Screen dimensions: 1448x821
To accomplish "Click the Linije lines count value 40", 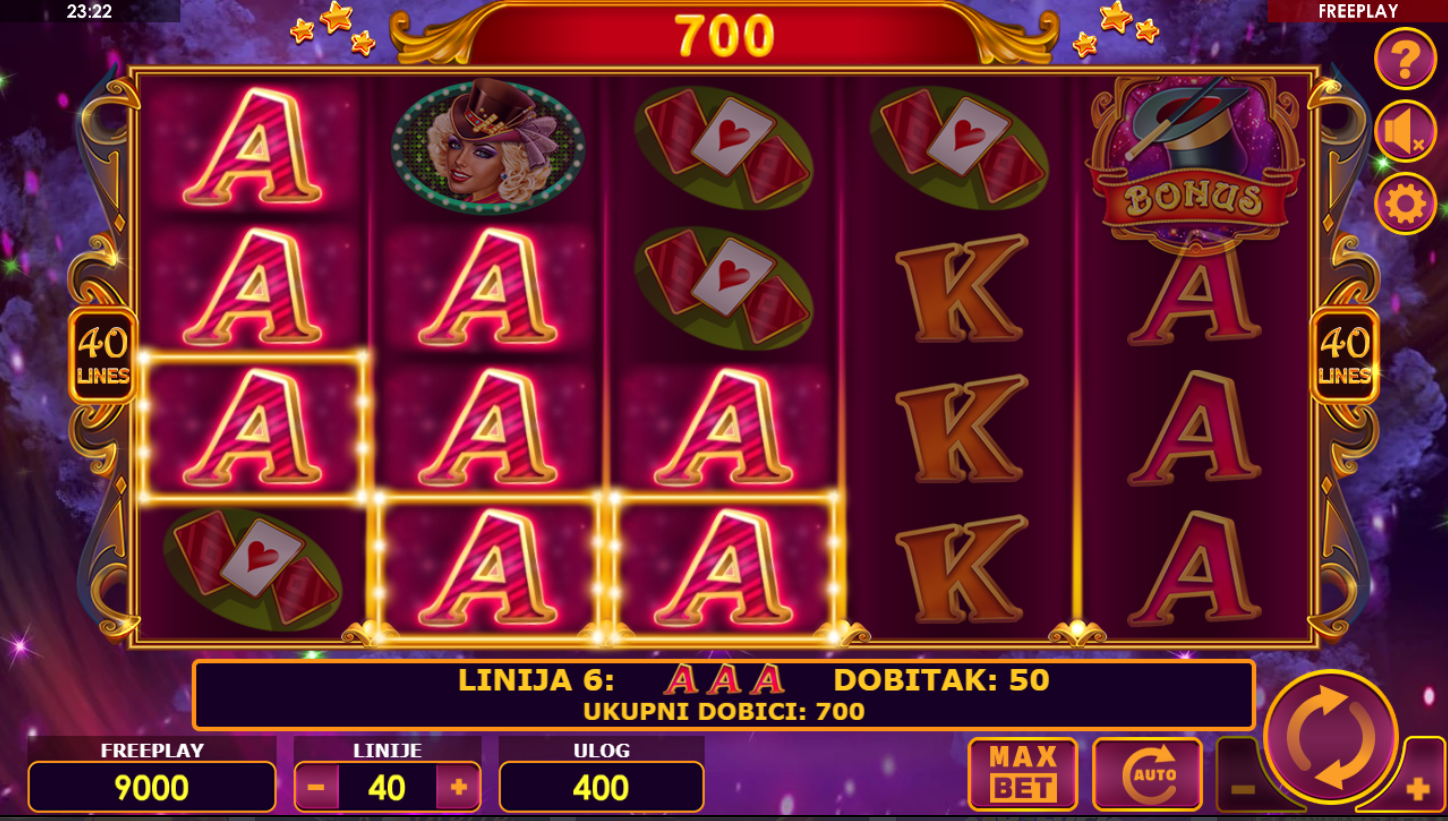I will click(387, 788).
